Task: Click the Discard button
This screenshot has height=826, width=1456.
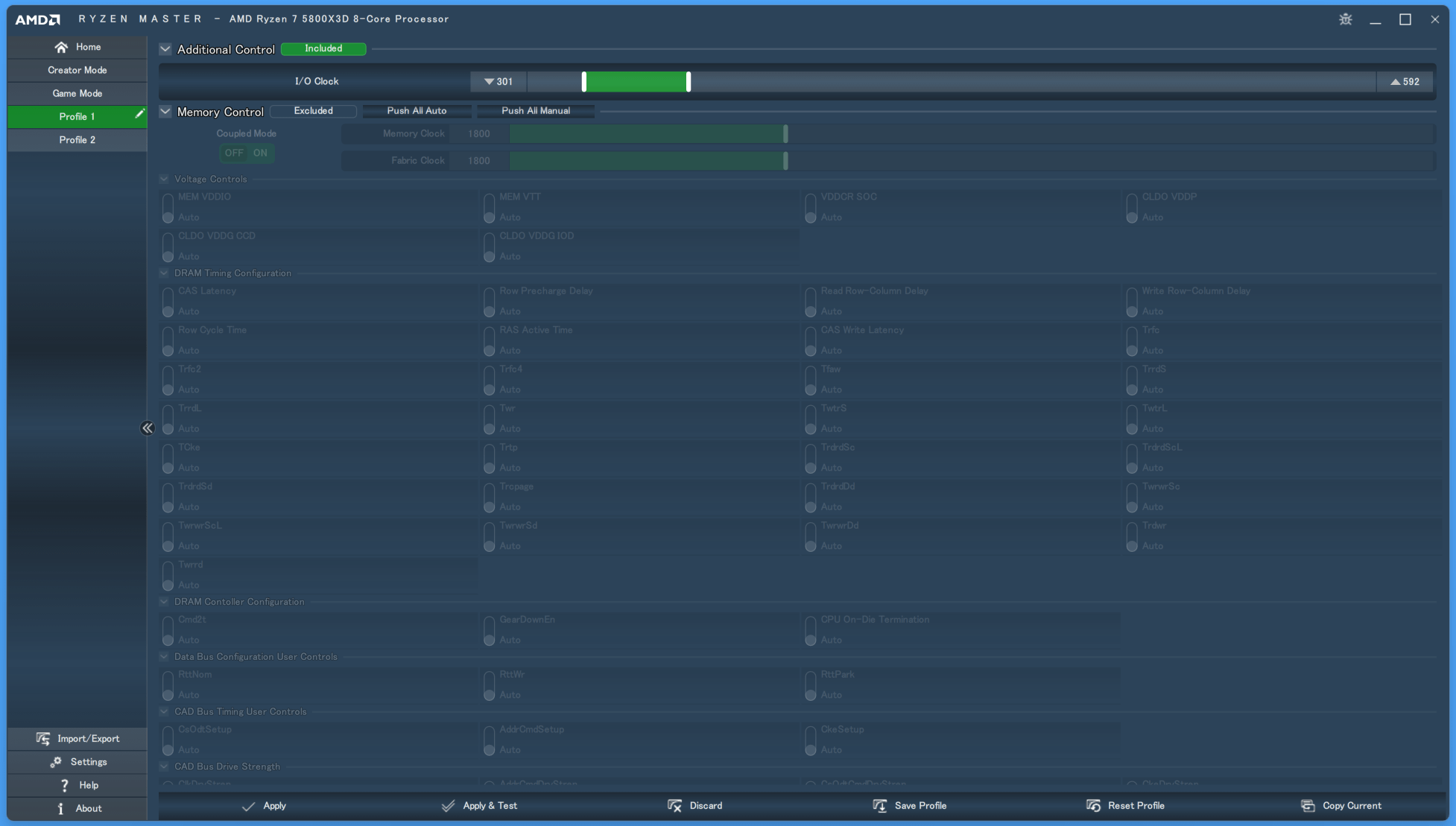Action: click(x=695, y=806)
